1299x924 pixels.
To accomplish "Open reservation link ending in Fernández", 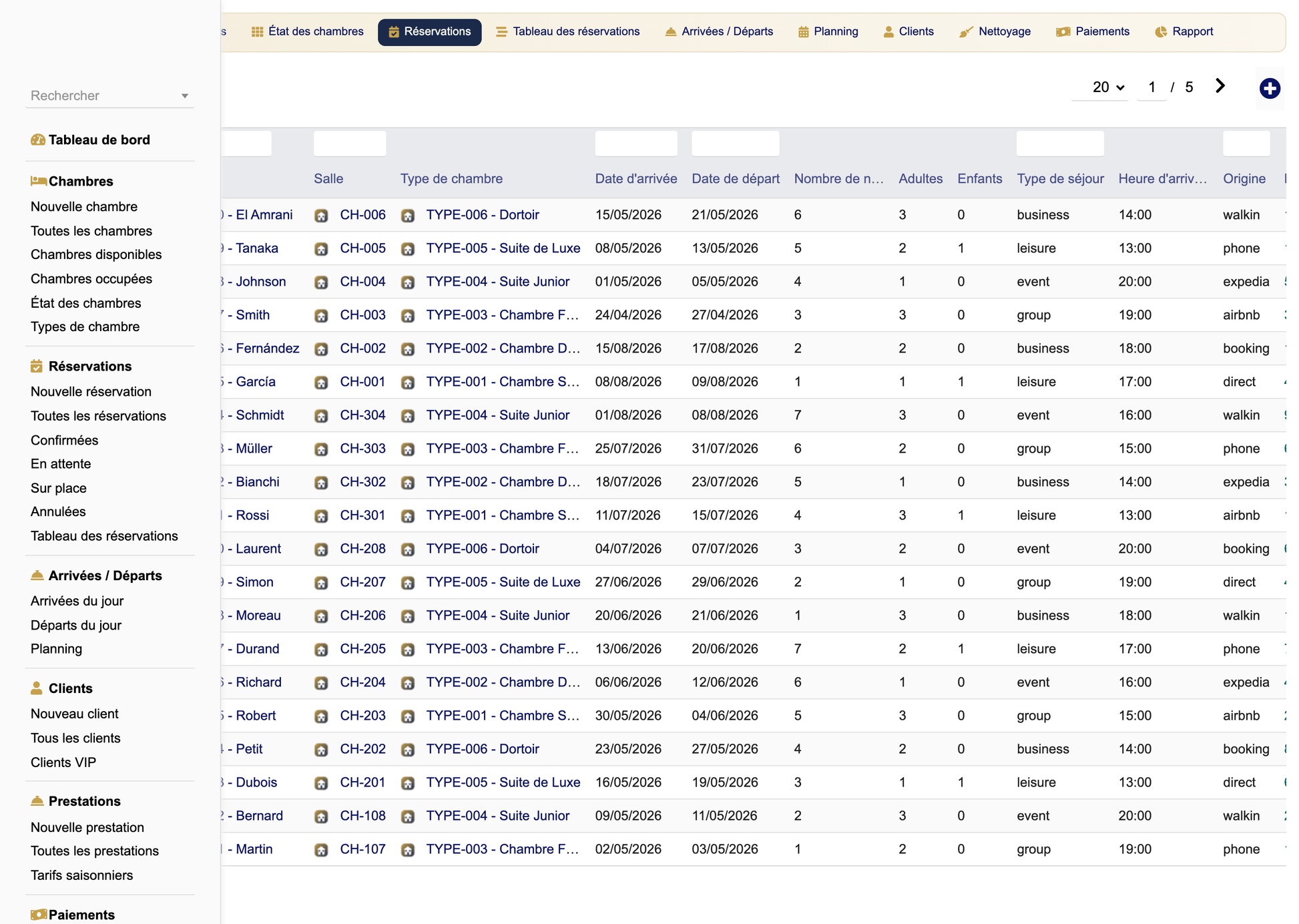I will [x=261, y=349].
